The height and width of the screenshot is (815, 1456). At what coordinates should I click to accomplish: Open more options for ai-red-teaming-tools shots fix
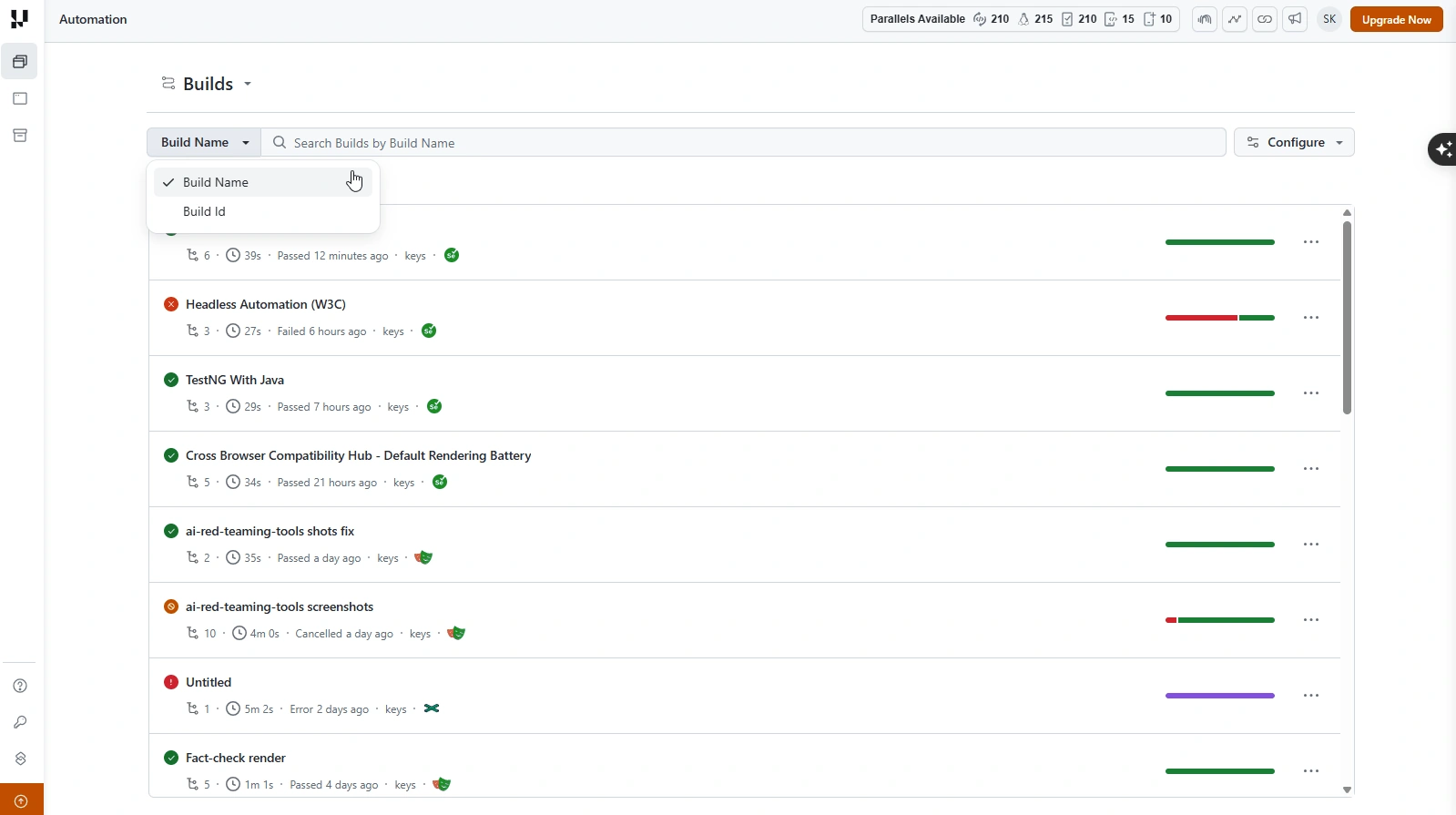pyautogui.click(x=1311, y=545)
